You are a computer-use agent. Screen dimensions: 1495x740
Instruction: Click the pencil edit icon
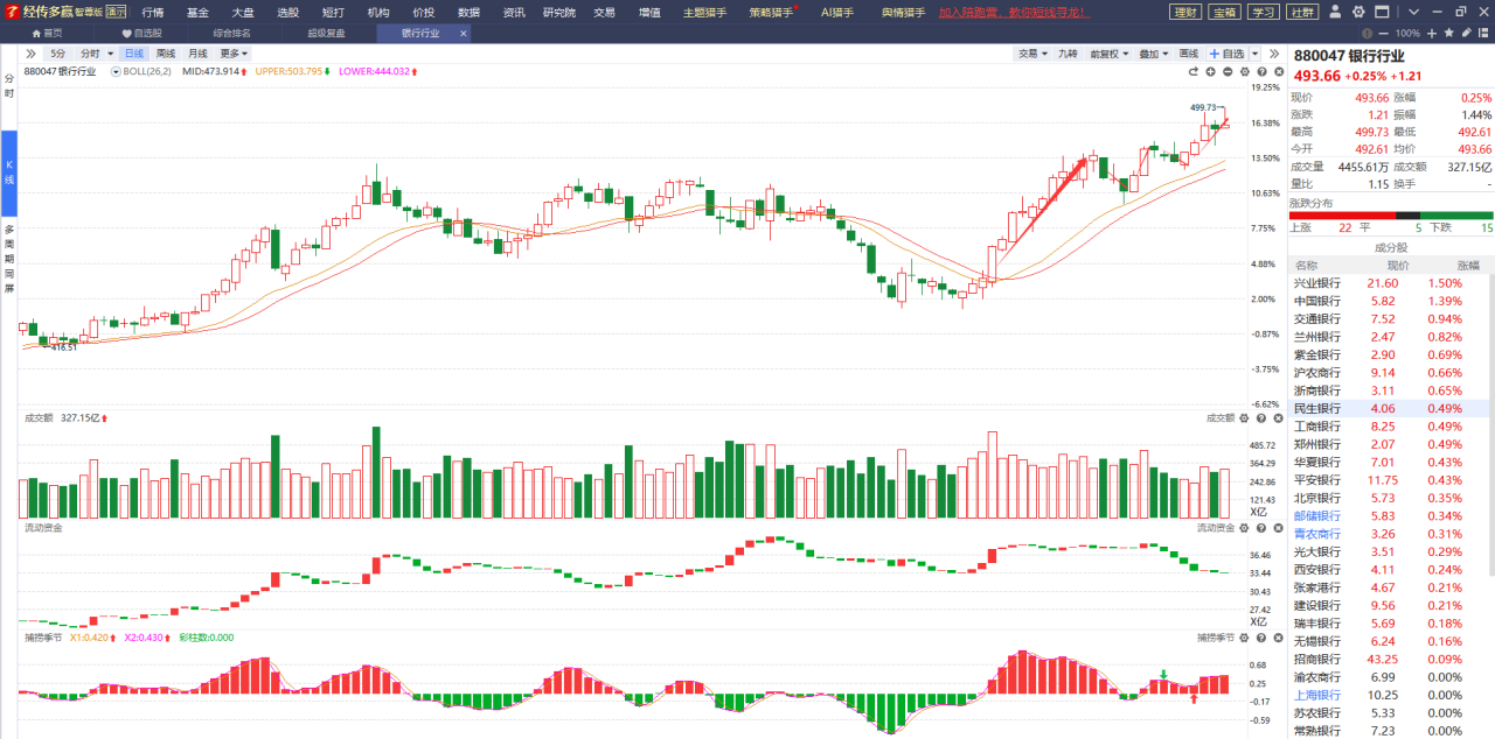pyautogui.click(x=1466, y=33)
